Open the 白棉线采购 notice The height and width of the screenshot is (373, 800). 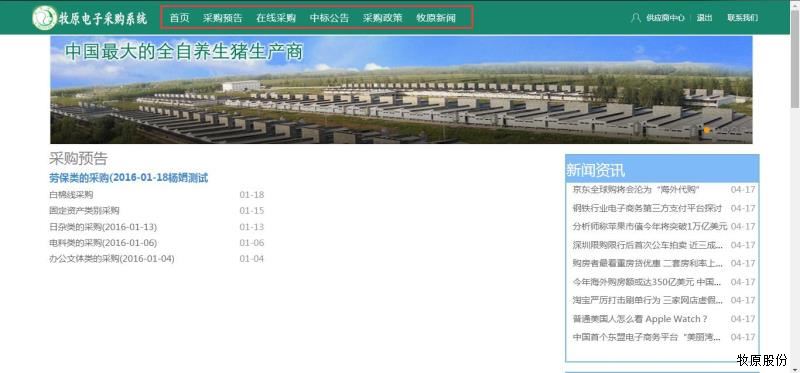coord(71,195)
